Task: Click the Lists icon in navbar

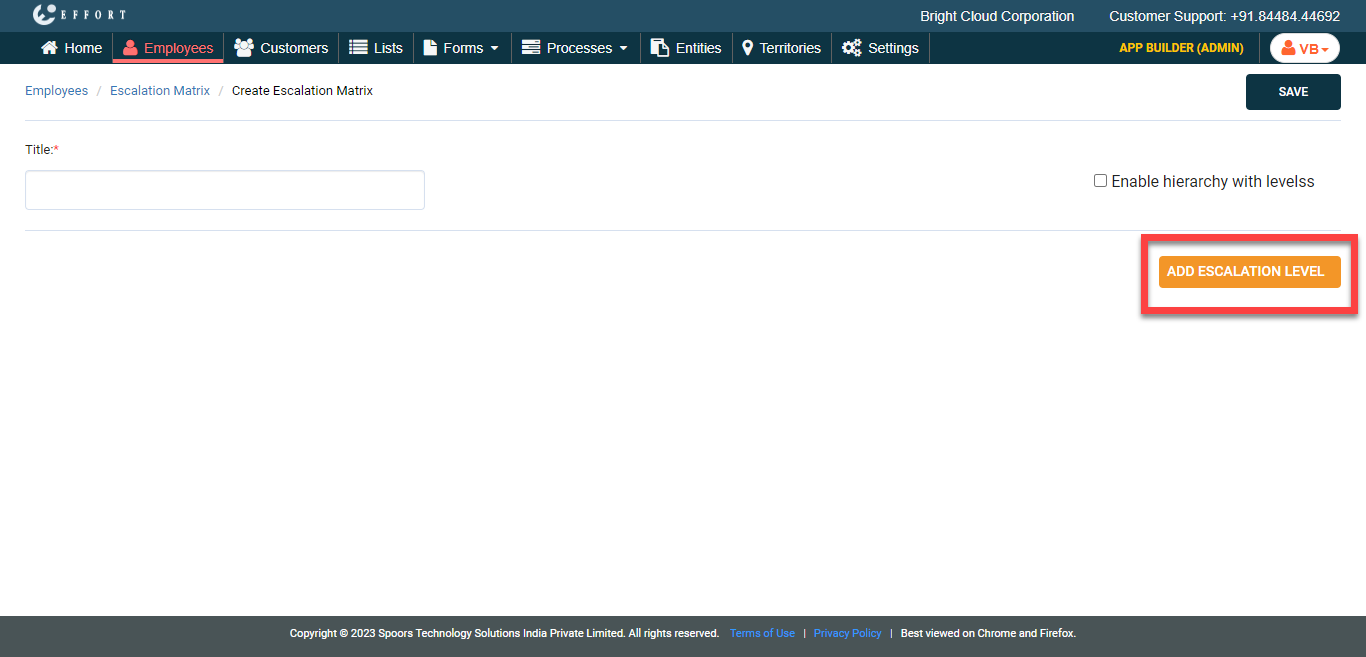Action: [x=358, y=48]
